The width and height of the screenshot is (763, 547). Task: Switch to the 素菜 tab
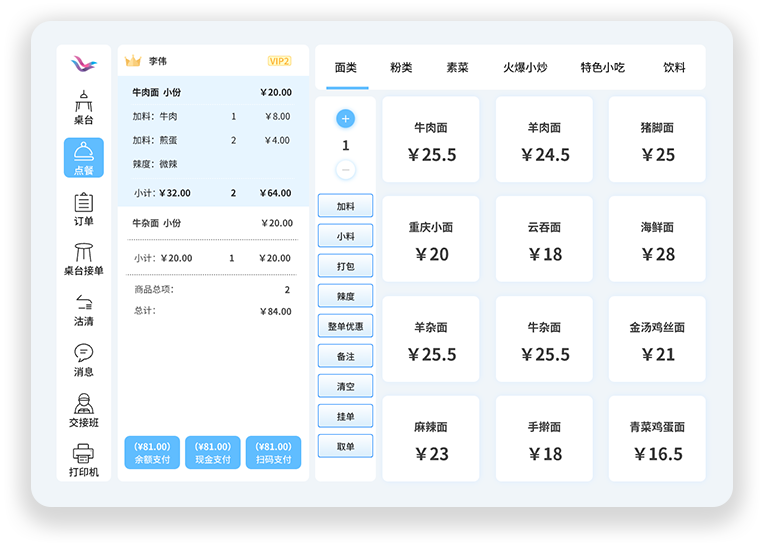pyautogui.click(x=457, y=68)
